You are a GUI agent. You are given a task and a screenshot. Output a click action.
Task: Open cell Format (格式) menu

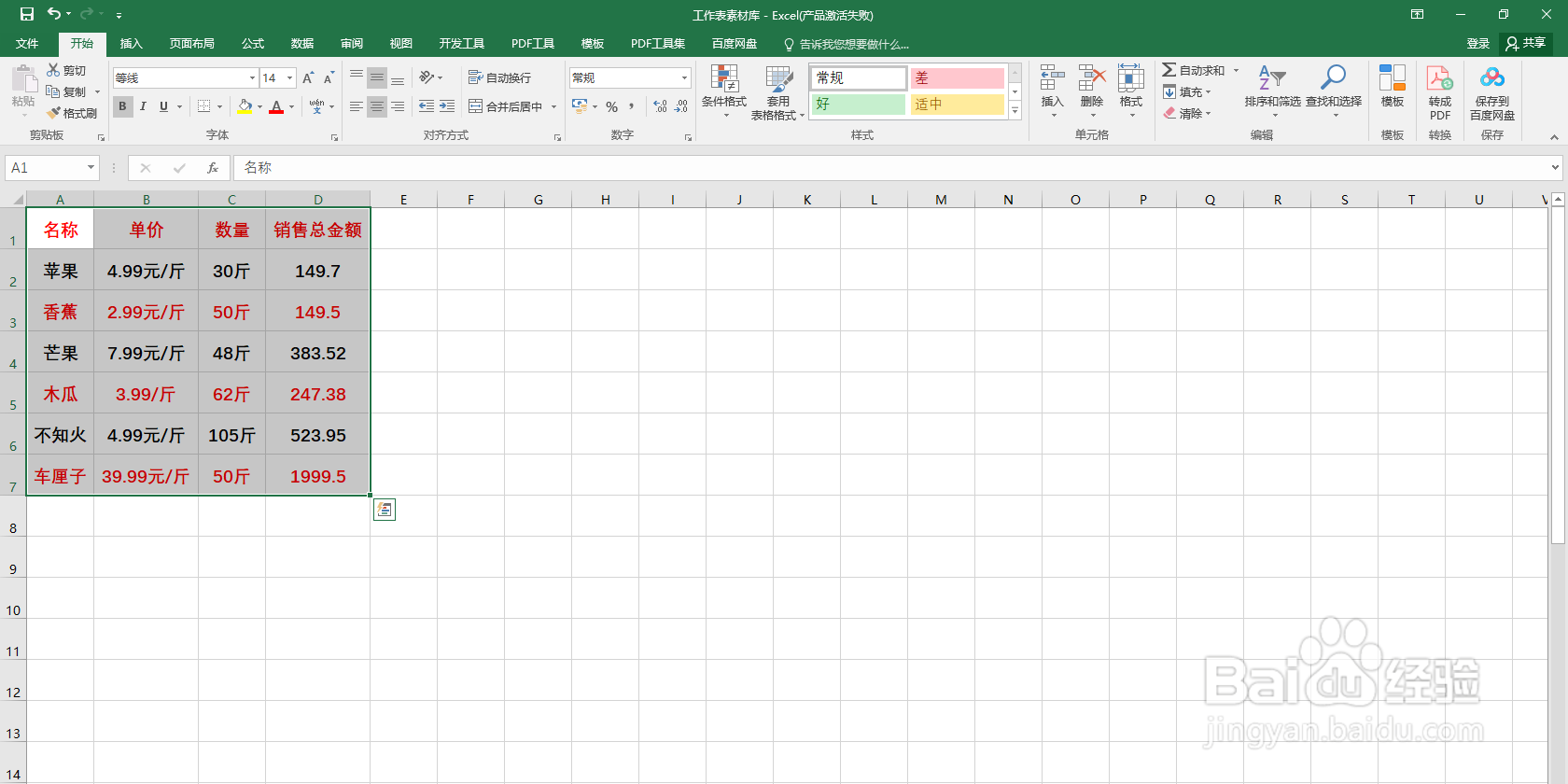(x=1131, y=90)
